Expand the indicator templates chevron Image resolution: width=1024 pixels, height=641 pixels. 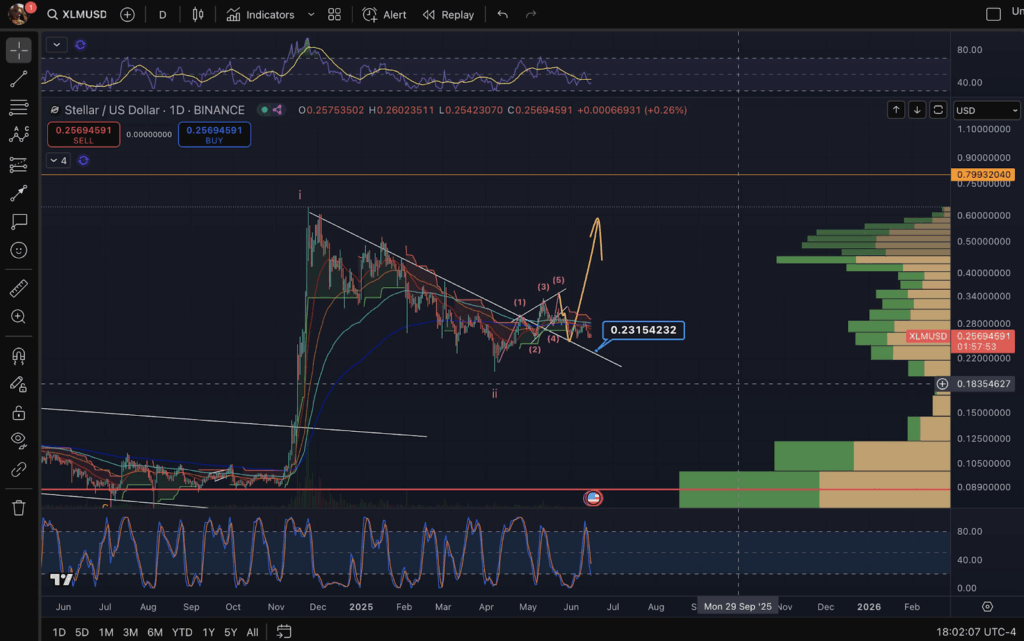coord(311,14)
